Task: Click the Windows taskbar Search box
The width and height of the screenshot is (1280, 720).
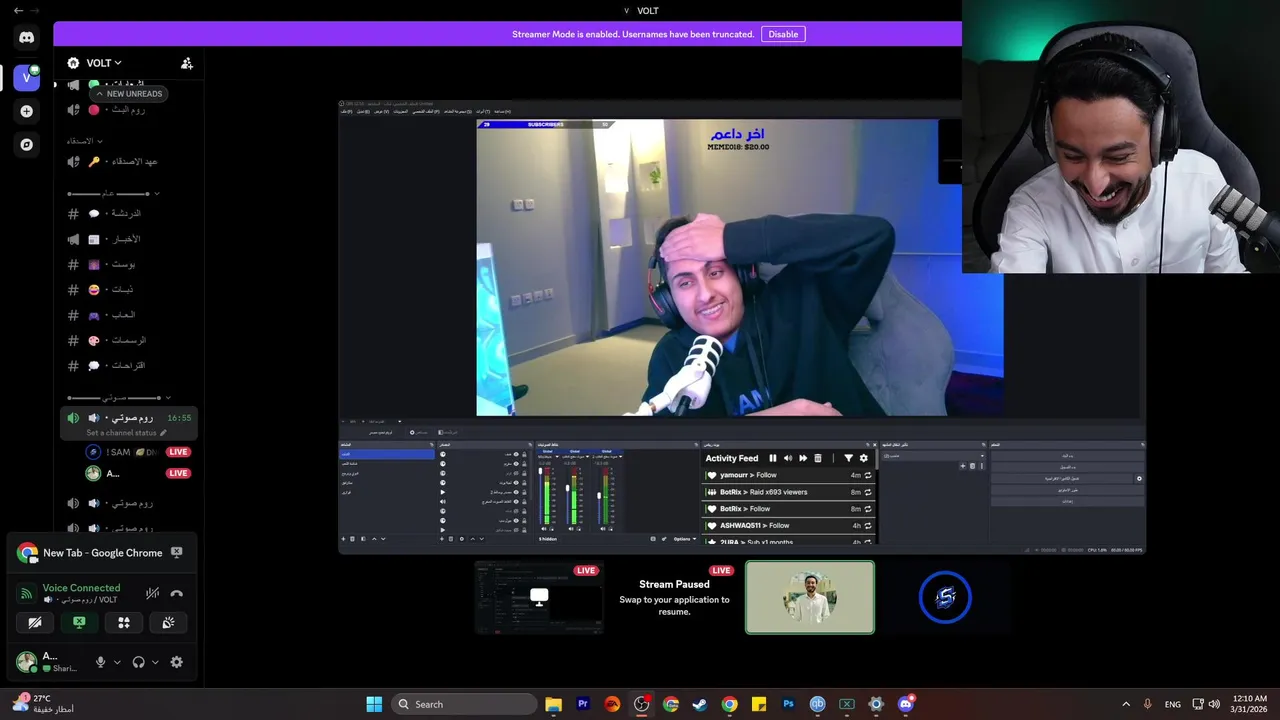Action: (464, 704)
